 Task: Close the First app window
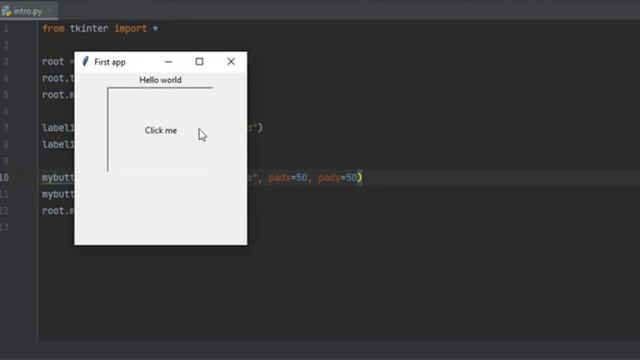tap(231, 62)
